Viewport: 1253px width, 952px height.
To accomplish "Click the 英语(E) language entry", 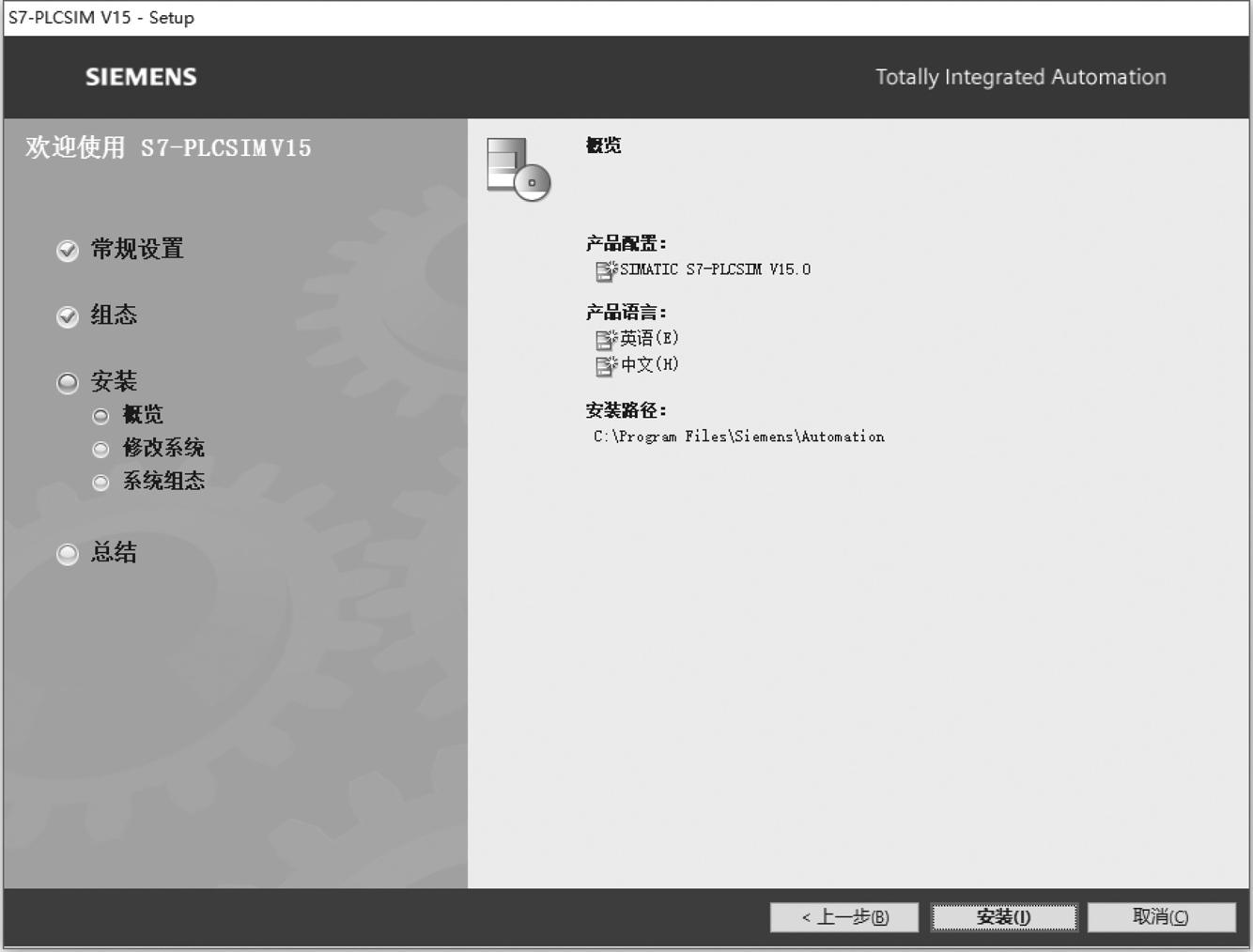I will point(649,338).
